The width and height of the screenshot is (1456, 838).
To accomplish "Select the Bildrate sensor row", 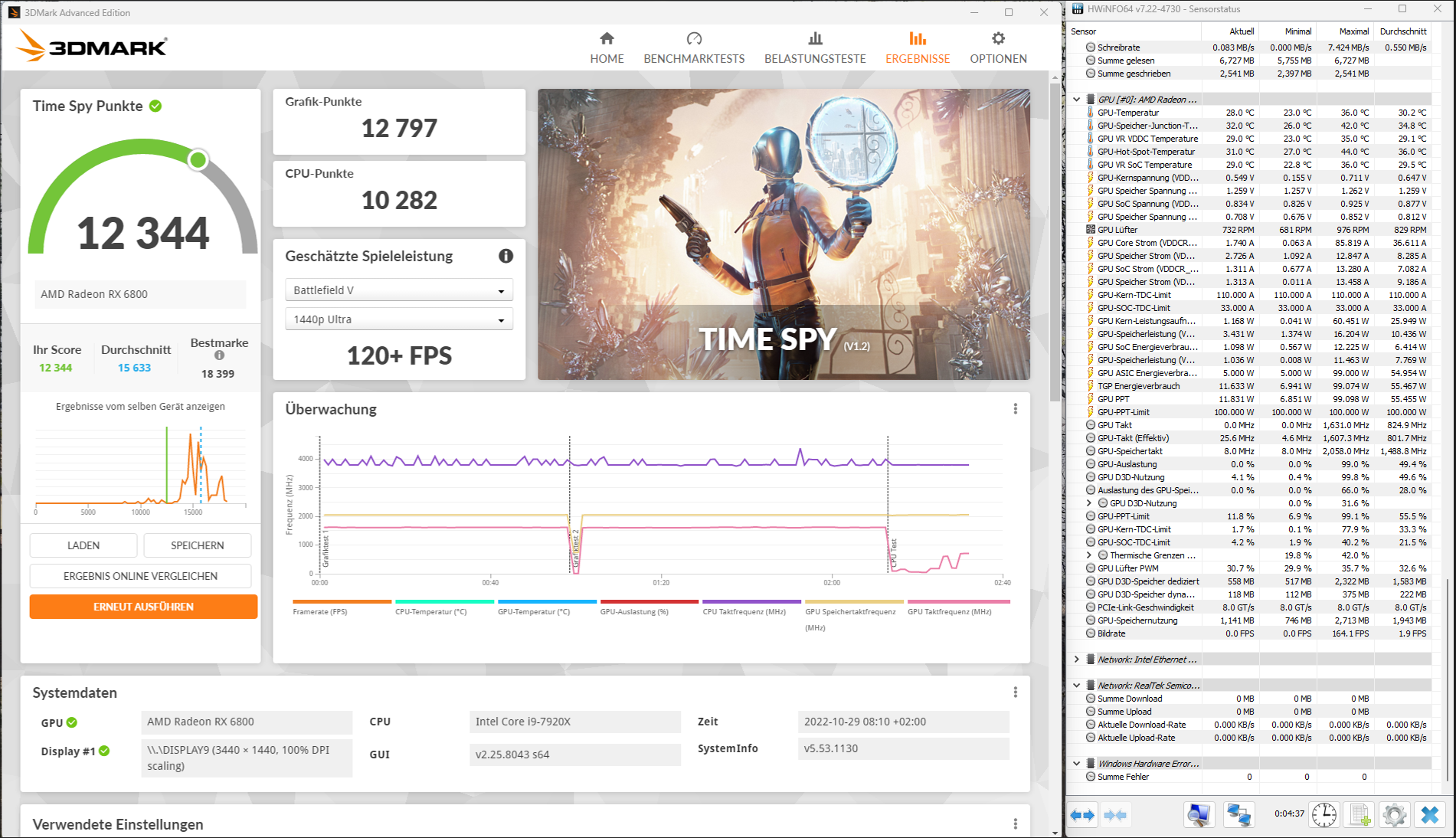I will 1249,633.
